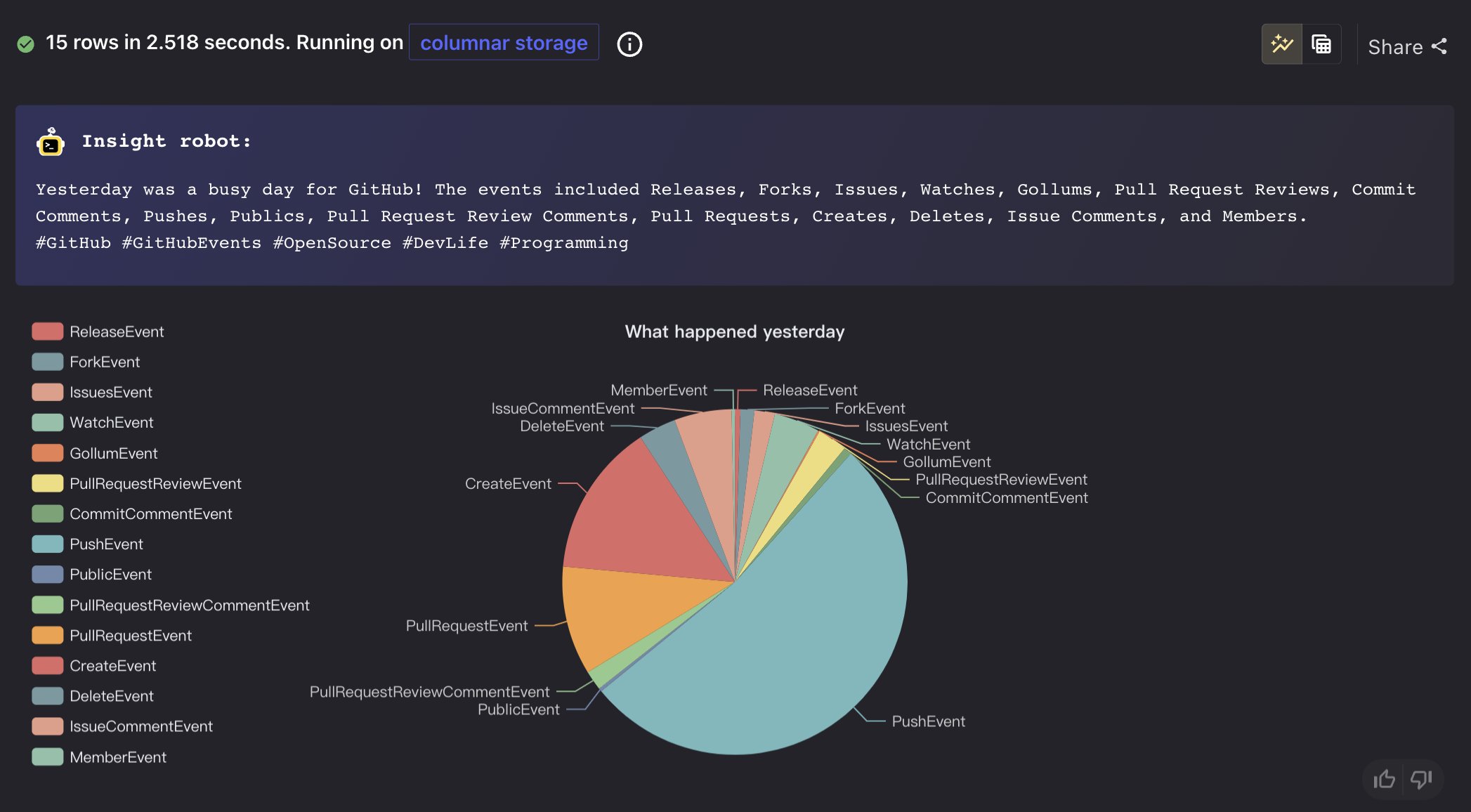Viewport: 1471px width, 812px height.
Task: Open the columnar storage link
Action: click(504, 43)
